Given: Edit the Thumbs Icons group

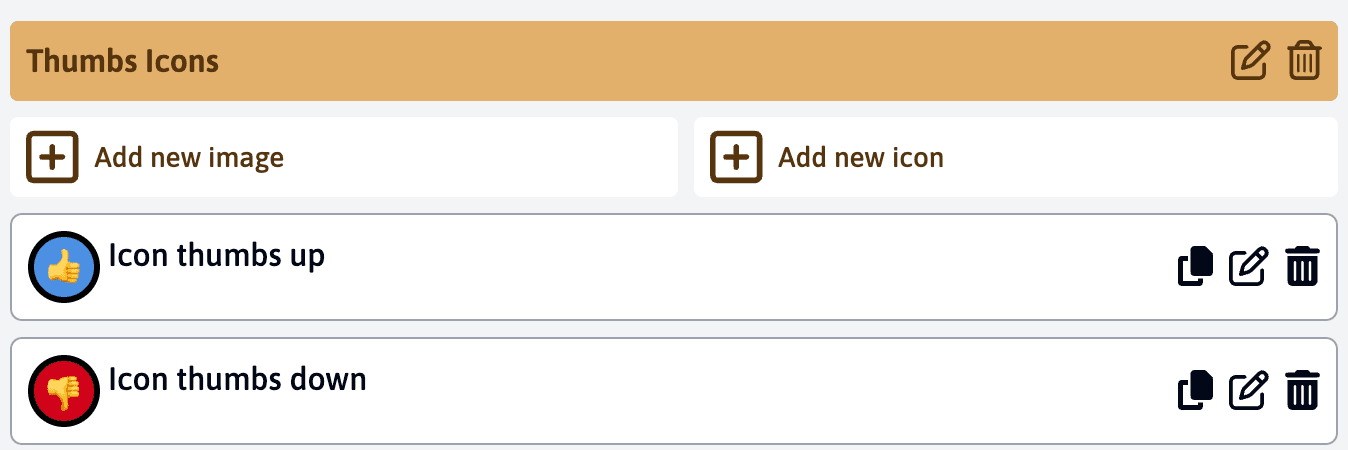Looking at the screenshot, I should point(1249,61).
